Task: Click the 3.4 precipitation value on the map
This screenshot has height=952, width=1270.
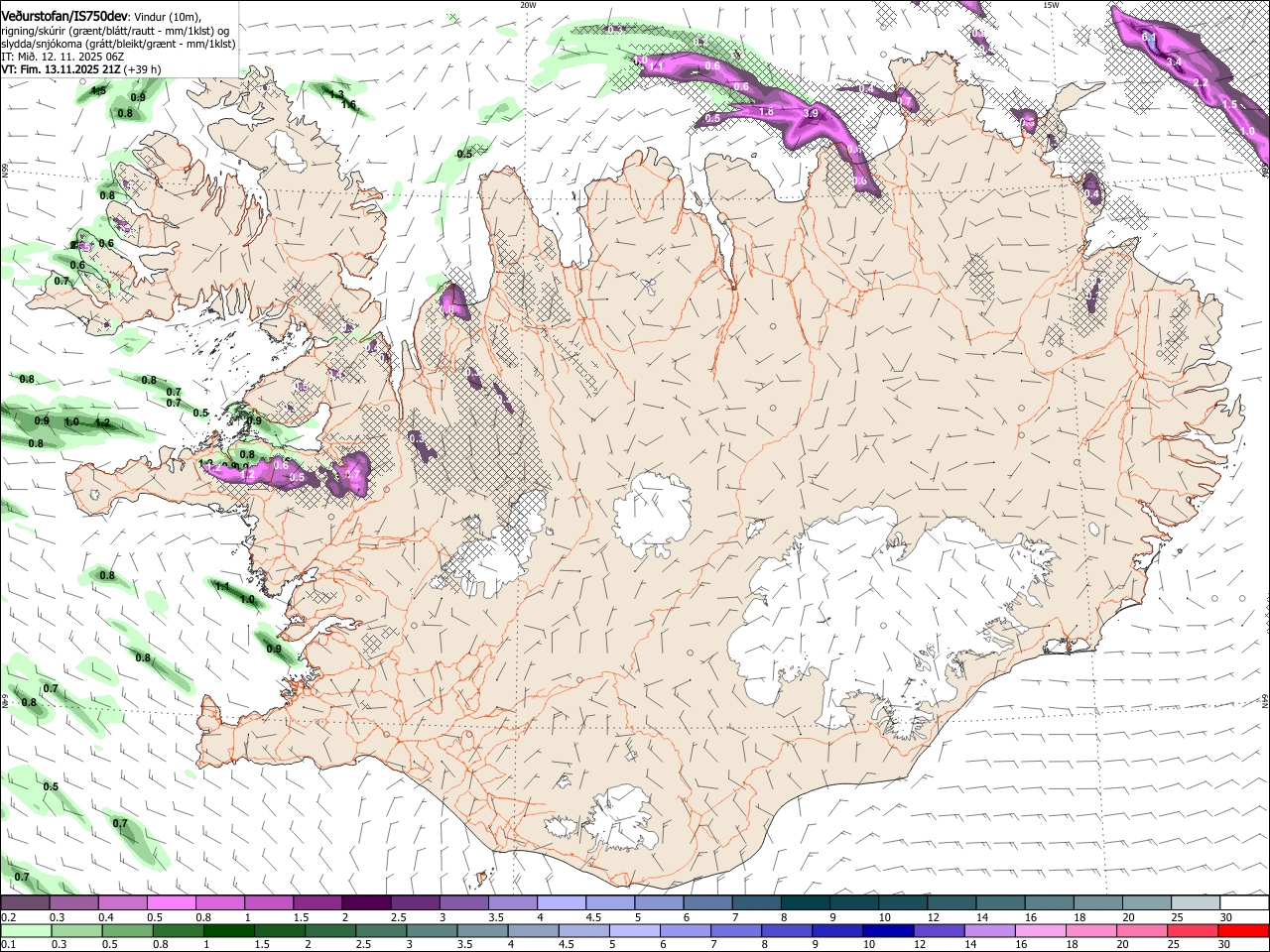Action: tap(1174, 62)
